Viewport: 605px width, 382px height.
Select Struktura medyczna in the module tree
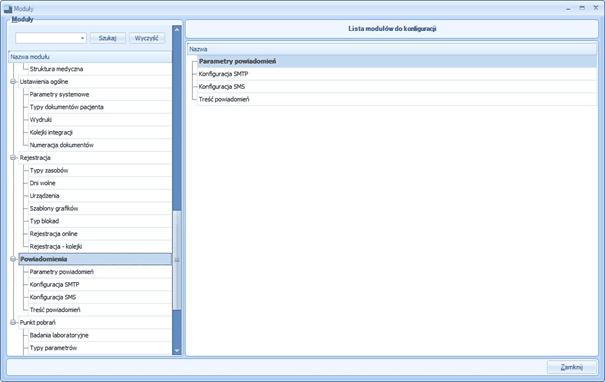56,69
